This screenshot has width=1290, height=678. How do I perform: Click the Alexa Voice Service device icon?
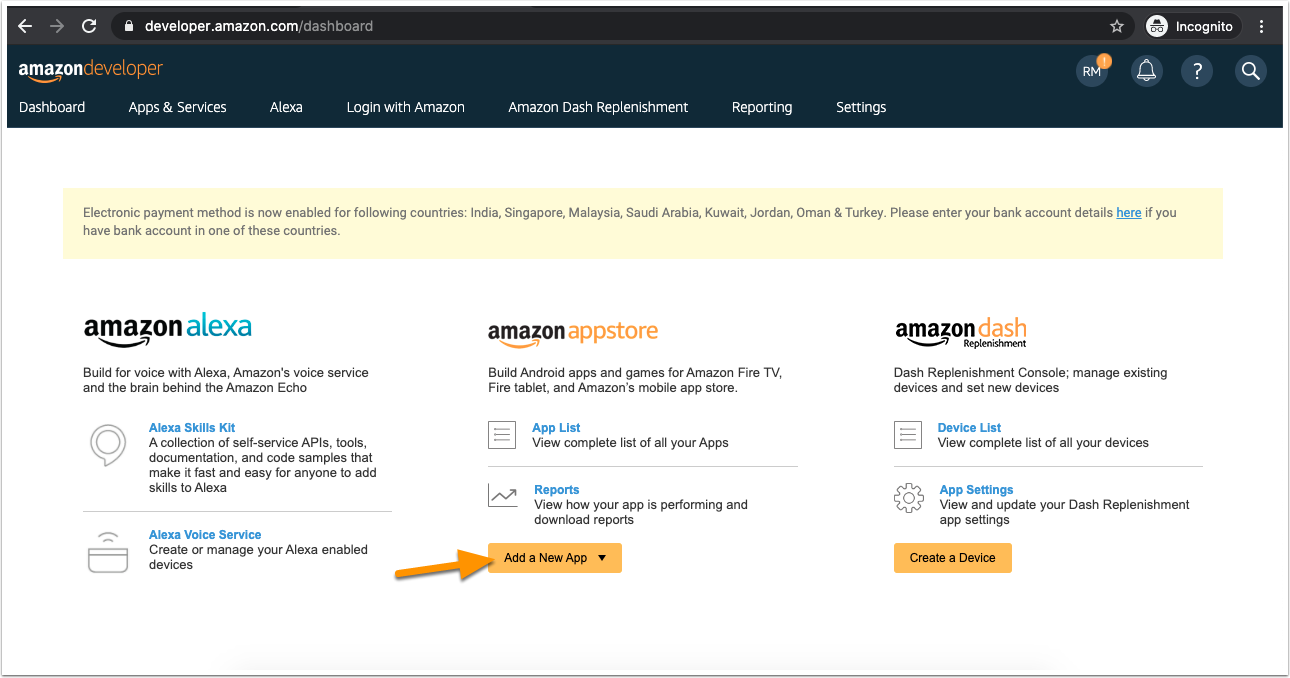coord(108,552)
